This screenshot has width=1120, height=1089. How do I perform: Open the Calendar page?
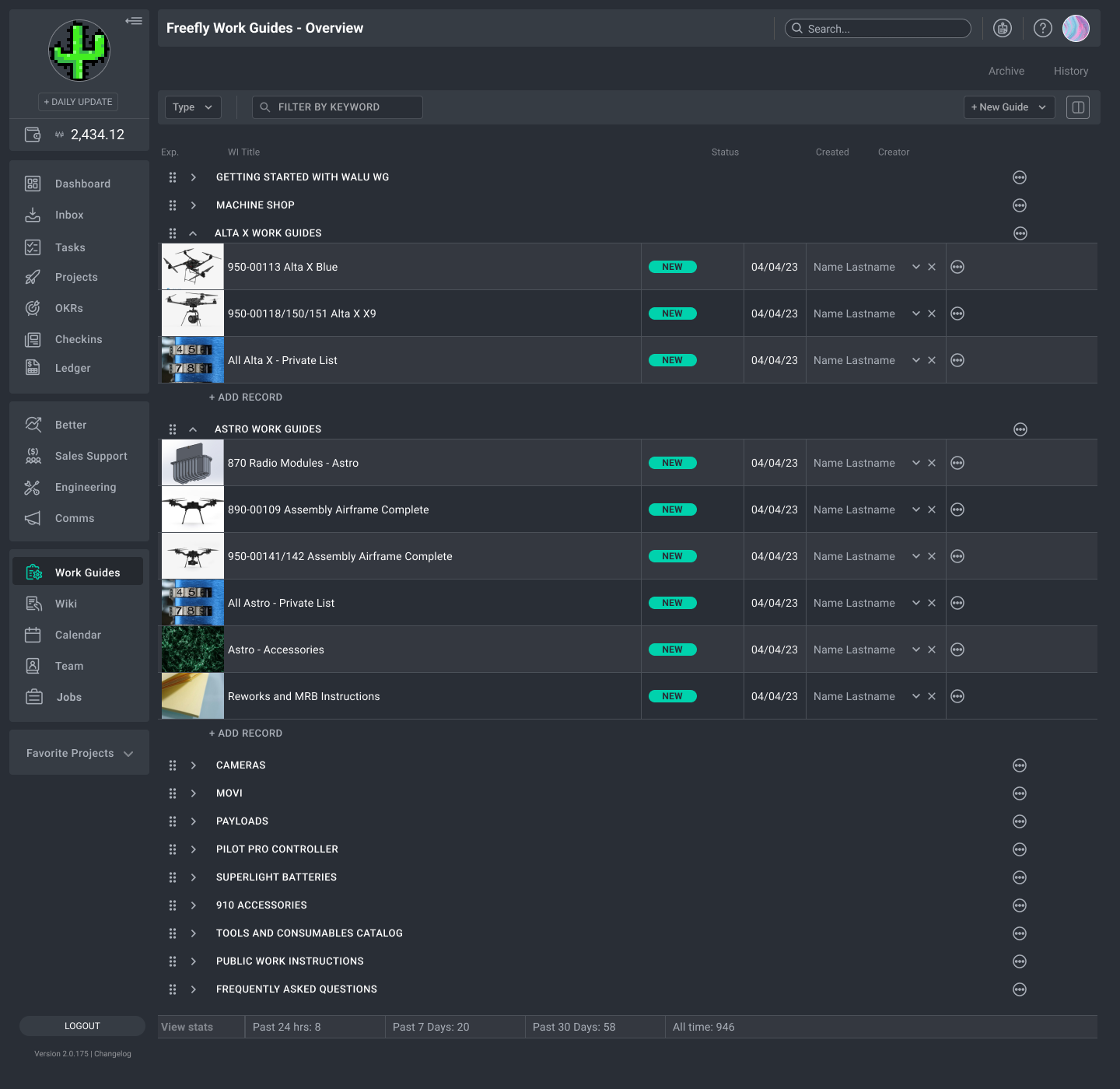pos(78,635)
